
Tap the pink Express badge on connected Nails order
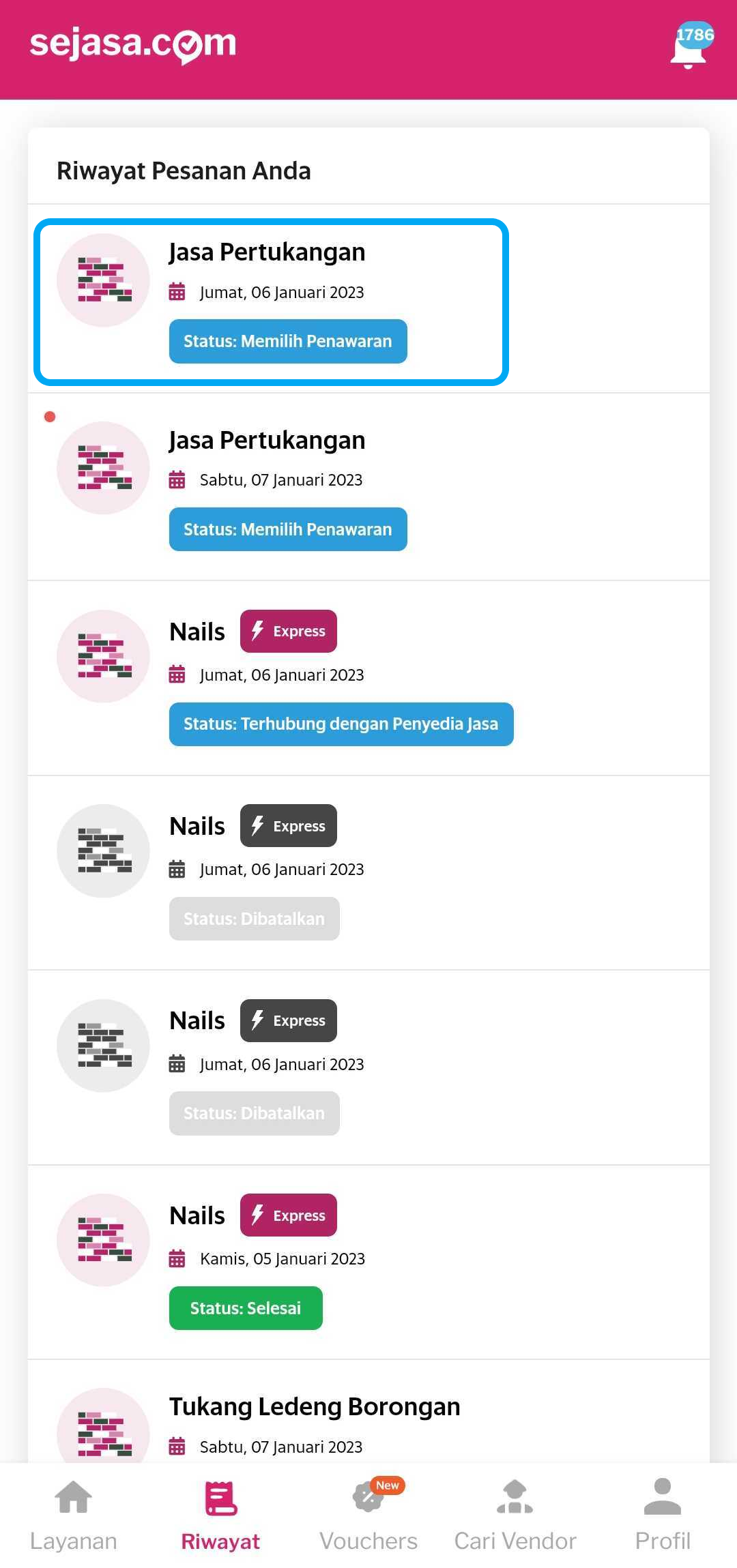(288, 632)
